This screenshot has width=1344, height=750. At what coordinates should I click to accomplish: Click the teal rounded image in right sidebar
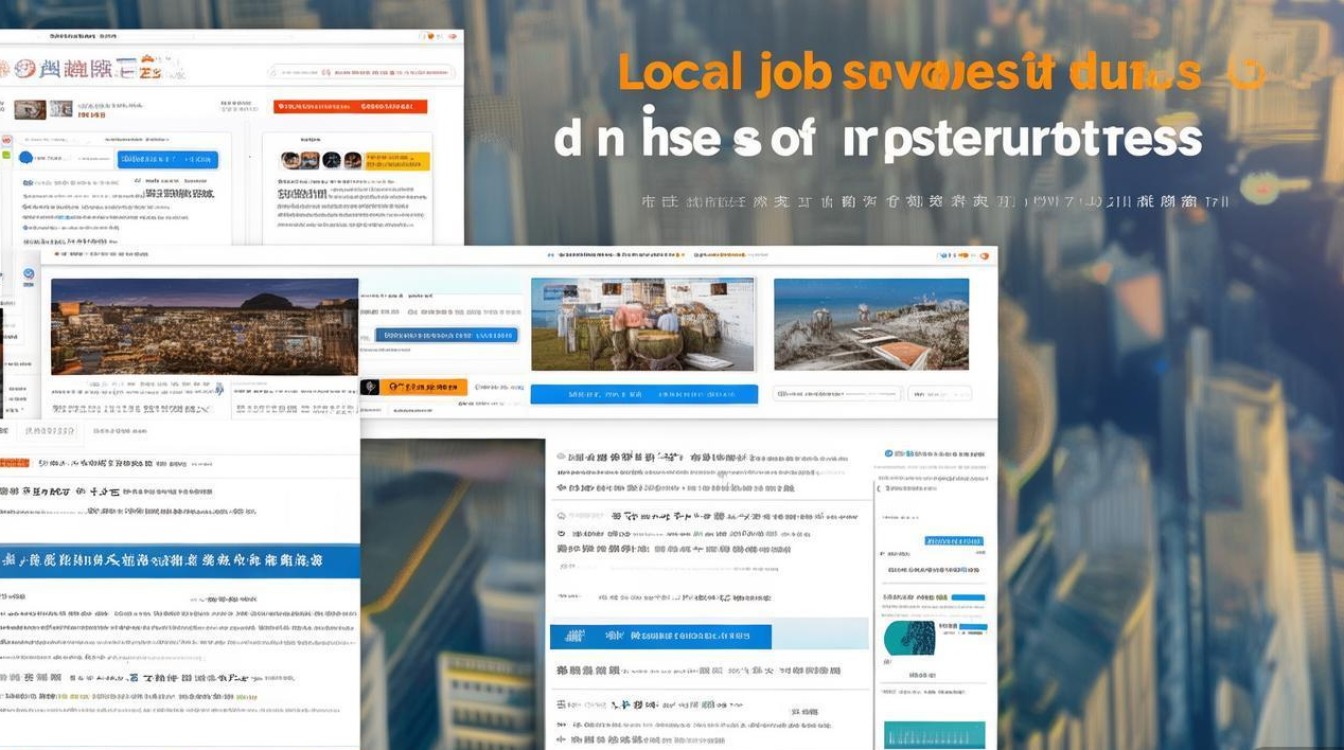click(x=909, y=637)
